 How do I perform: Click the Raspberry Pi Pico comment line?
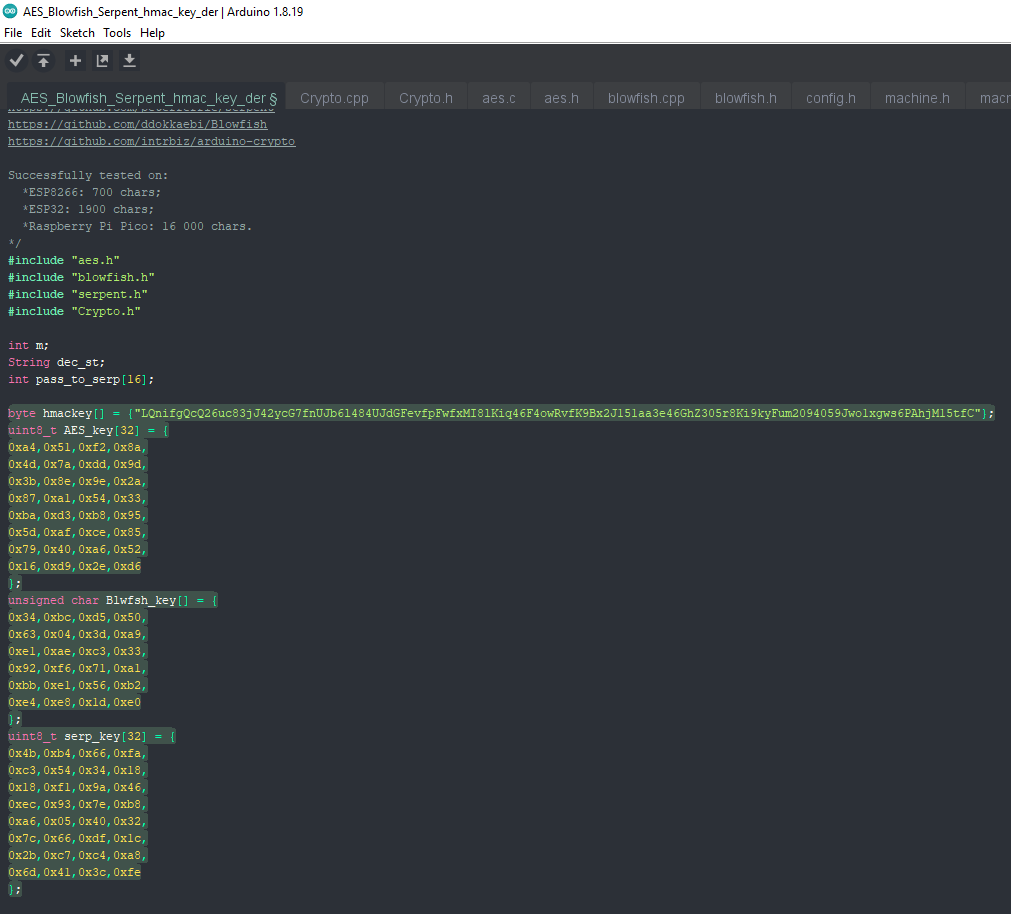click(137, 226)
